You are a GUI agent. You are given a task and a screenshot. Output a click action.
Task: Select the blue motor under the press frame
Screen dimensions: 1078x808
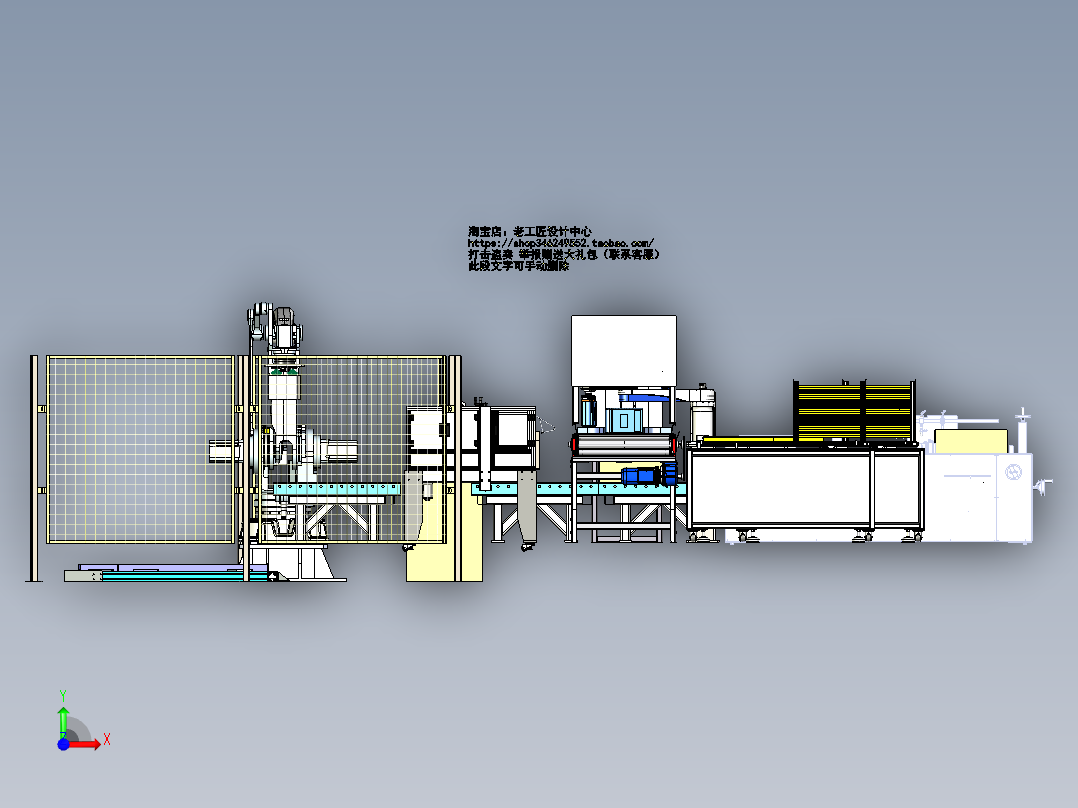tap(641, 476)
